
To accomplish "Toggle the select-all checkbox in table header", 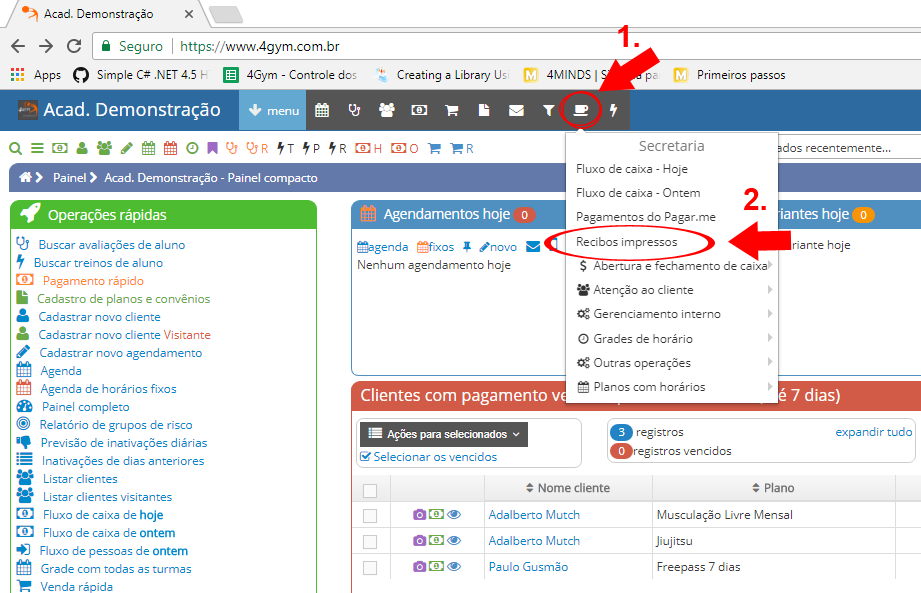I will (x=370, y=490).
